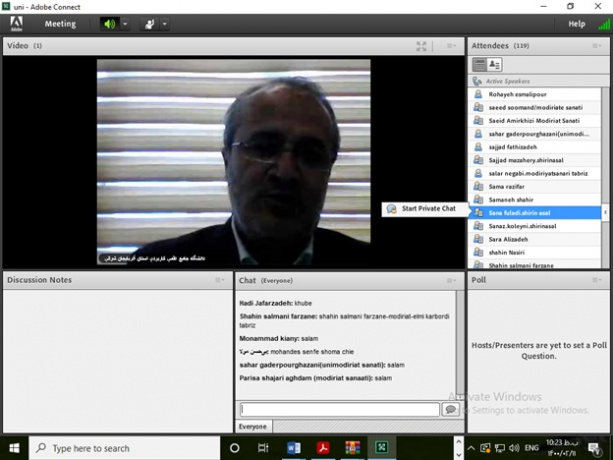
Task: Click Start Private Chat
Action: (428, 209)
